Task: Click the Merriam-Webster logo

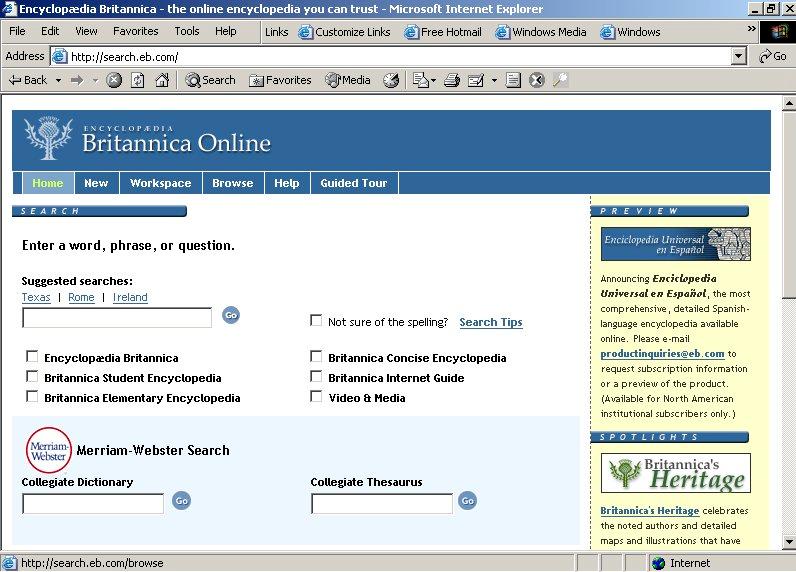Action: tap(48, 450)
